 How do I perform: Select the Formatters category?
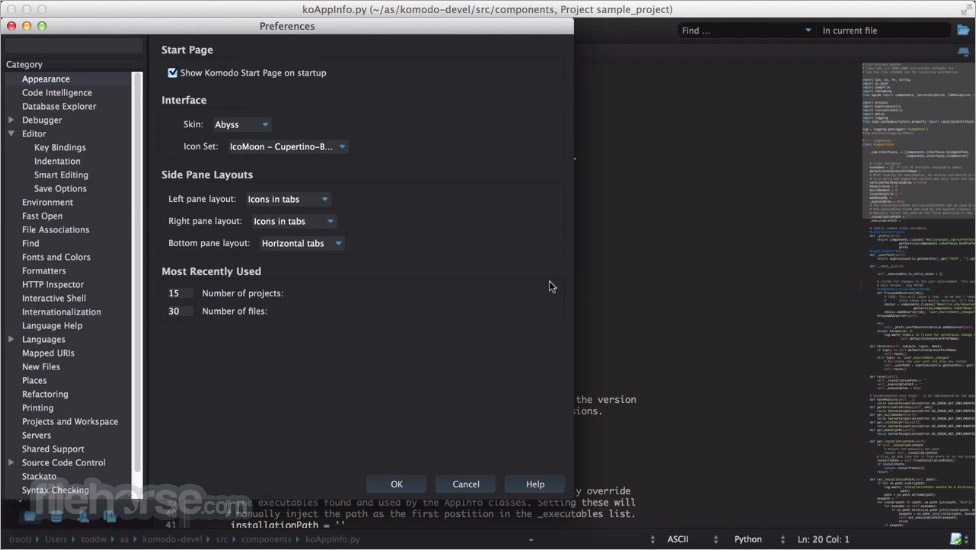click(x=44, y=271)
